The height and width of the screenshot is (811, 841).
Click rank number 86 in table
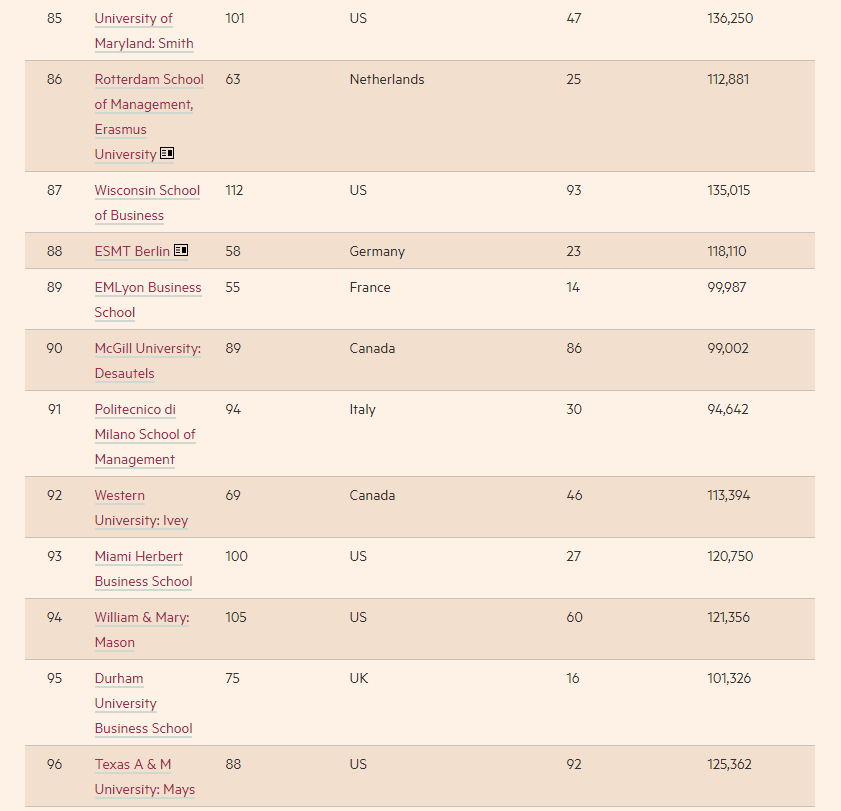(x=54, y=79)
